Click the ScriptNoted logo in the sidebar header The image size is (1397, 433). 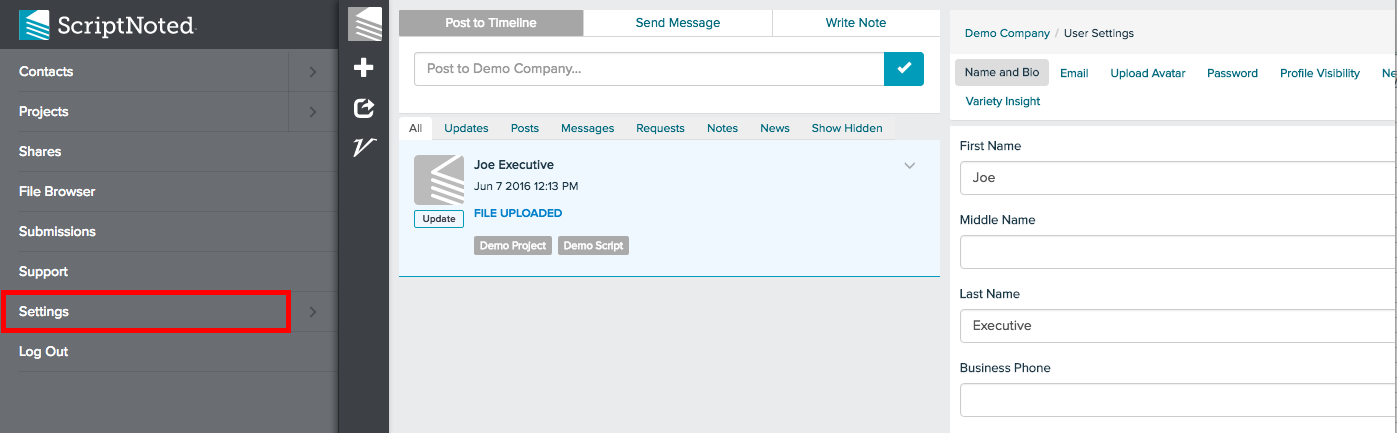coord(107,25)
